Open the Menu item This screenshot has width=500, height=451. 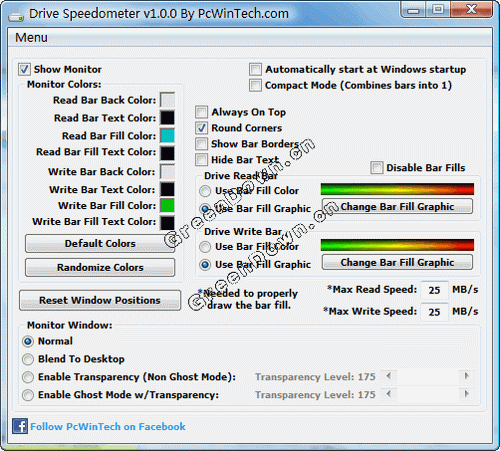[x=31, y=37]
